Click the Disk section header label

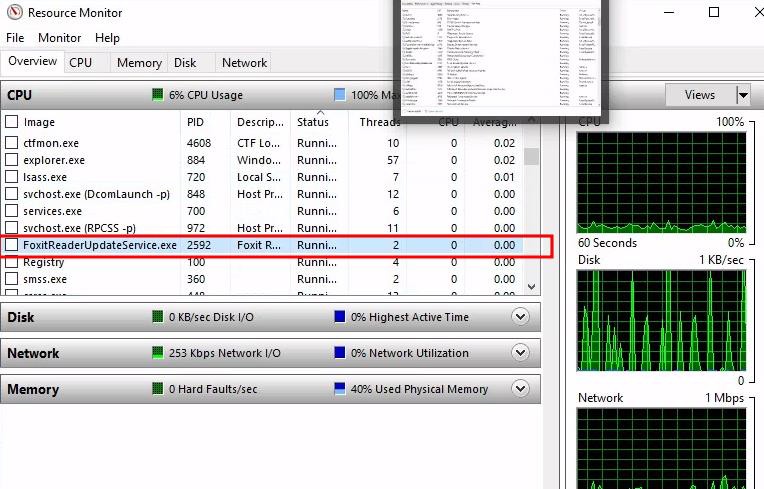(x=20, y=317)
